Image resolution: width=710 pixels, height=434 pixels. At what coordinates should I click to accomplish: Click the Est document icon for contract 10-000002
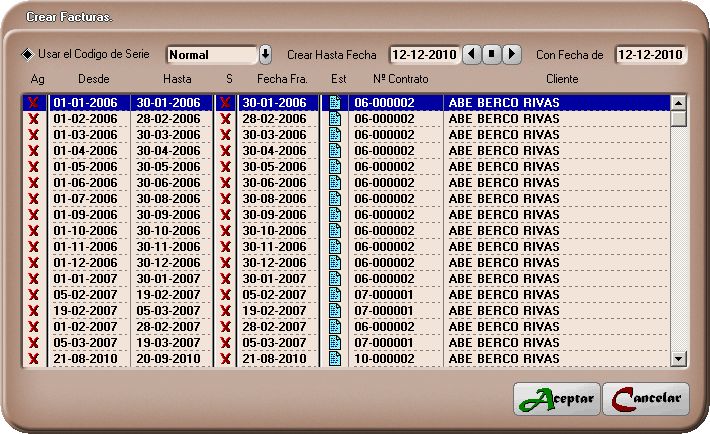[x=335, y=358]
